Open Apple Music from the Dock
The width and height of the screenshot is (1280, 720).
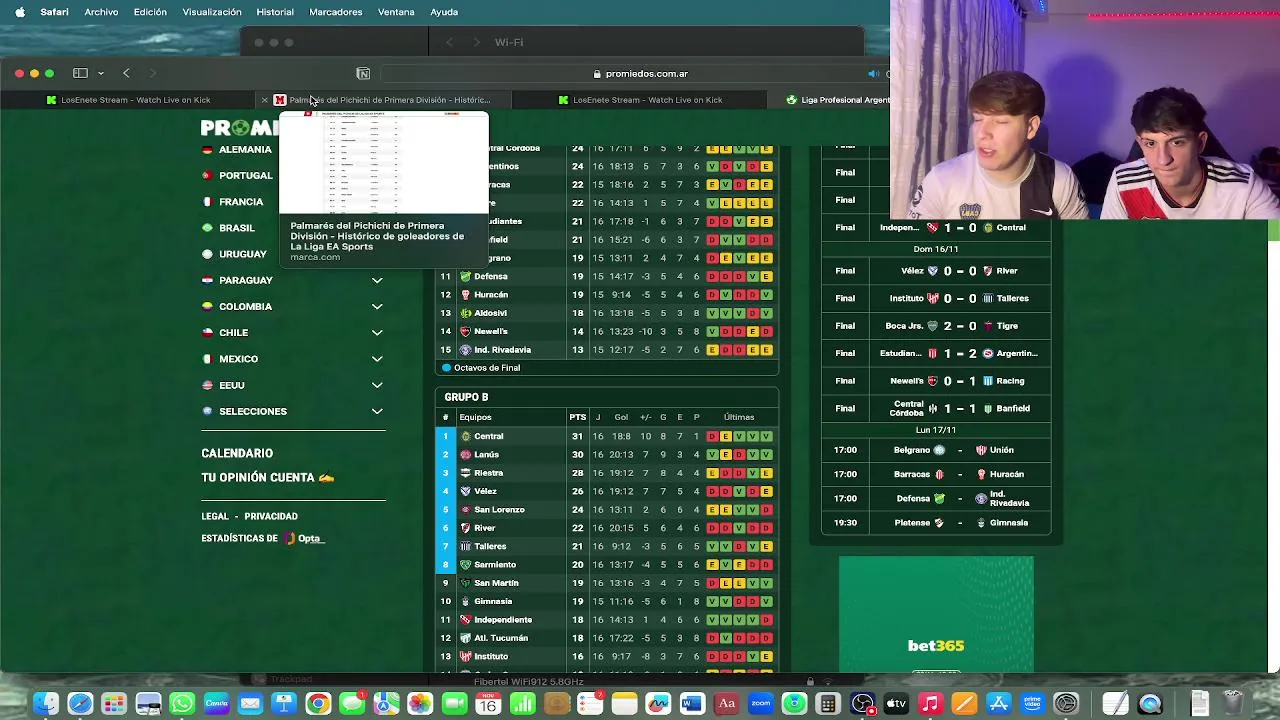tap(930, 704)
